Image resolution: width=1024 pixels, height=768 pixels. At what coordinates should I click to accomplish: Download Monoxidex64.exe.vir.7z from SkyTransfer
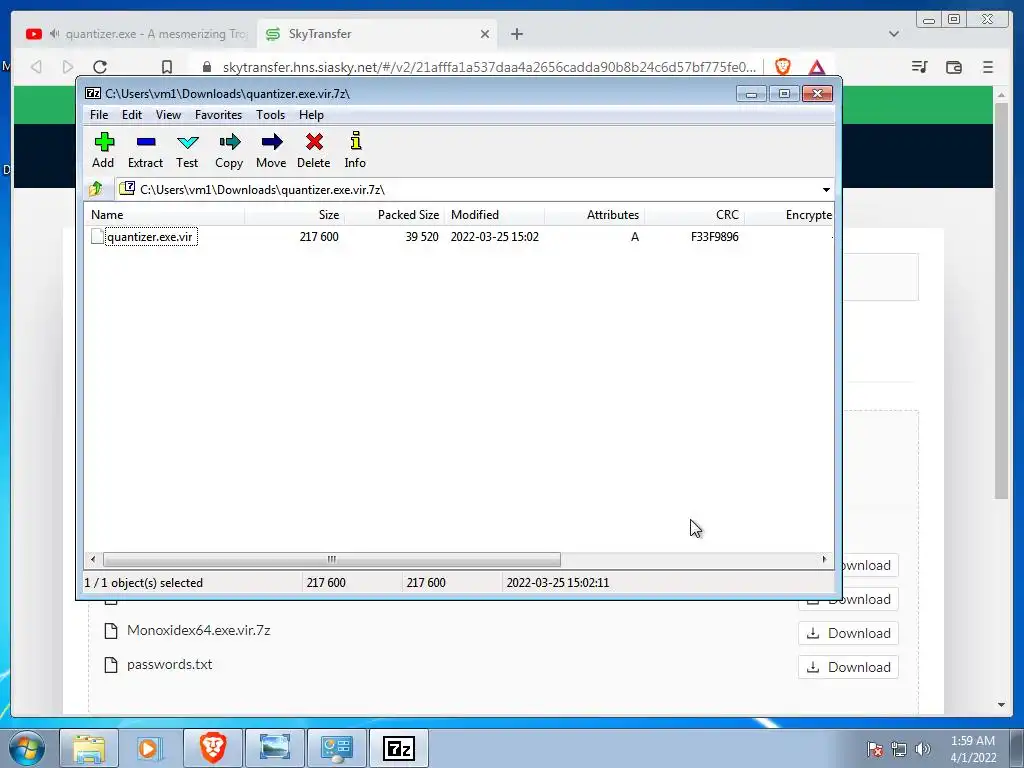[848, 633]
